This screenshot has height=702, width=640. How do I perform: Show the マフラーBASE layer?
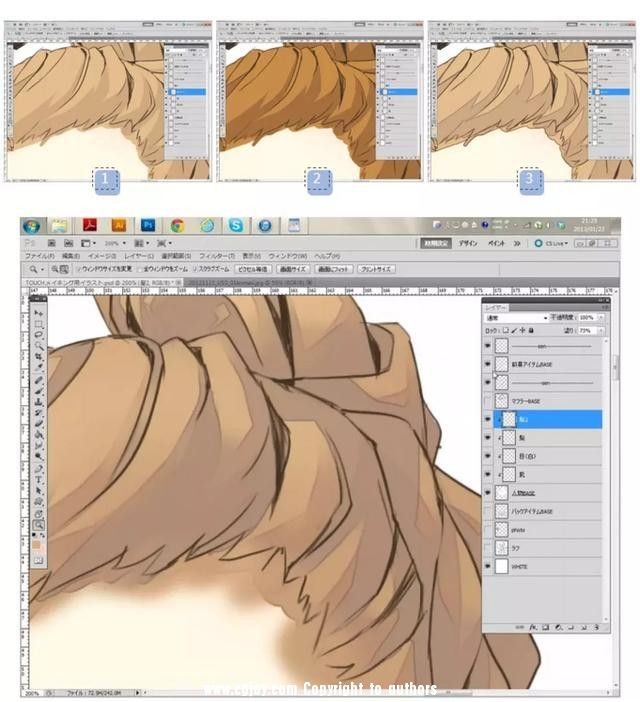pos(488,401)
